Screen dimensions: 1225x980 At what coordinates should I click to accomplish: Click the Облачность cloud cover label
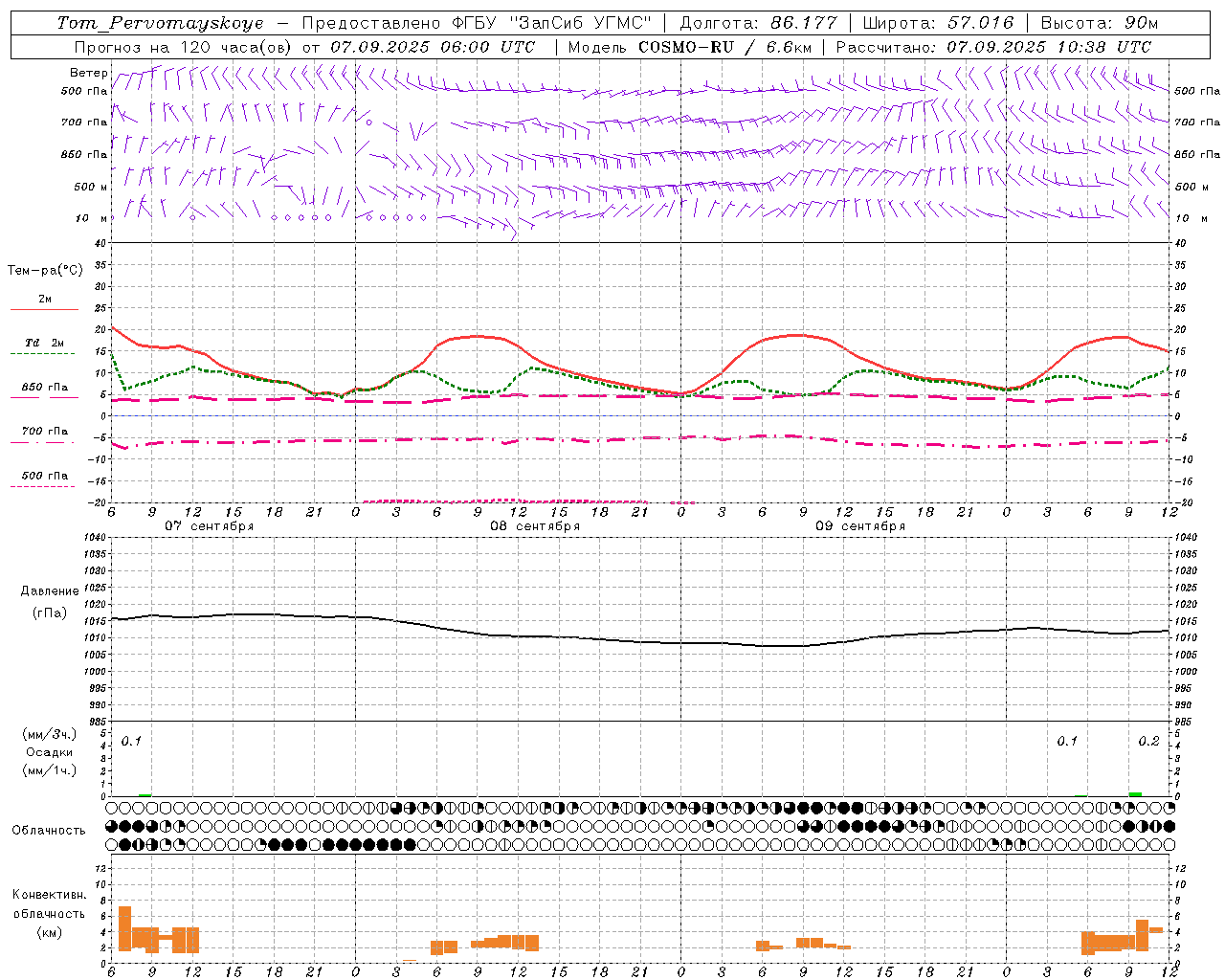point(49,830)
